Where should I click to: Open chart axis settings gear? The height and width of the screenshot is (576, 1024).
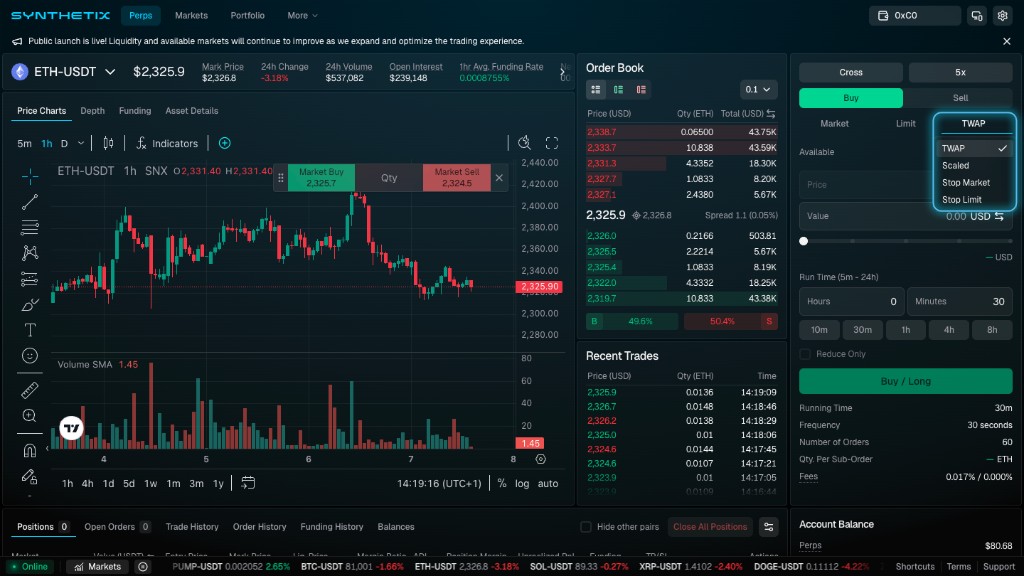(x=541, y=459)
